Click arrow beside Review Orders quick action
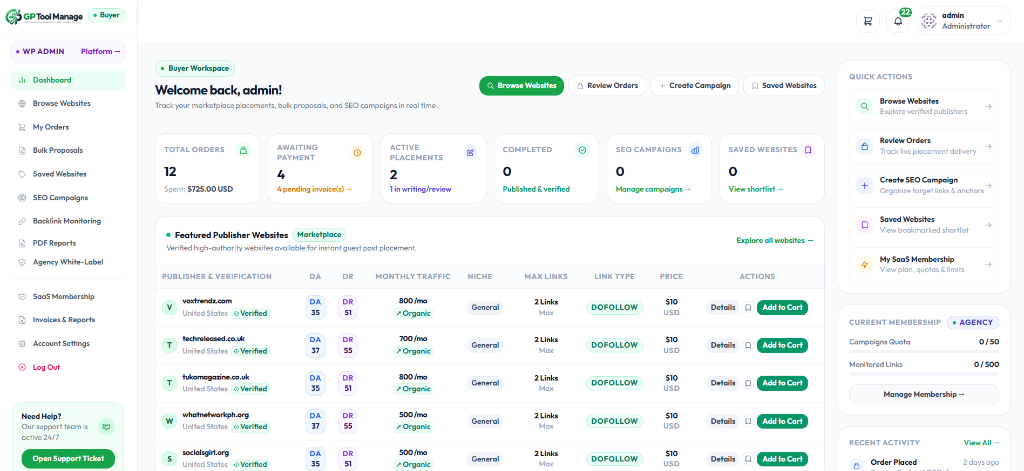Screen dimensions: 1024x471 tap(988, 146)
